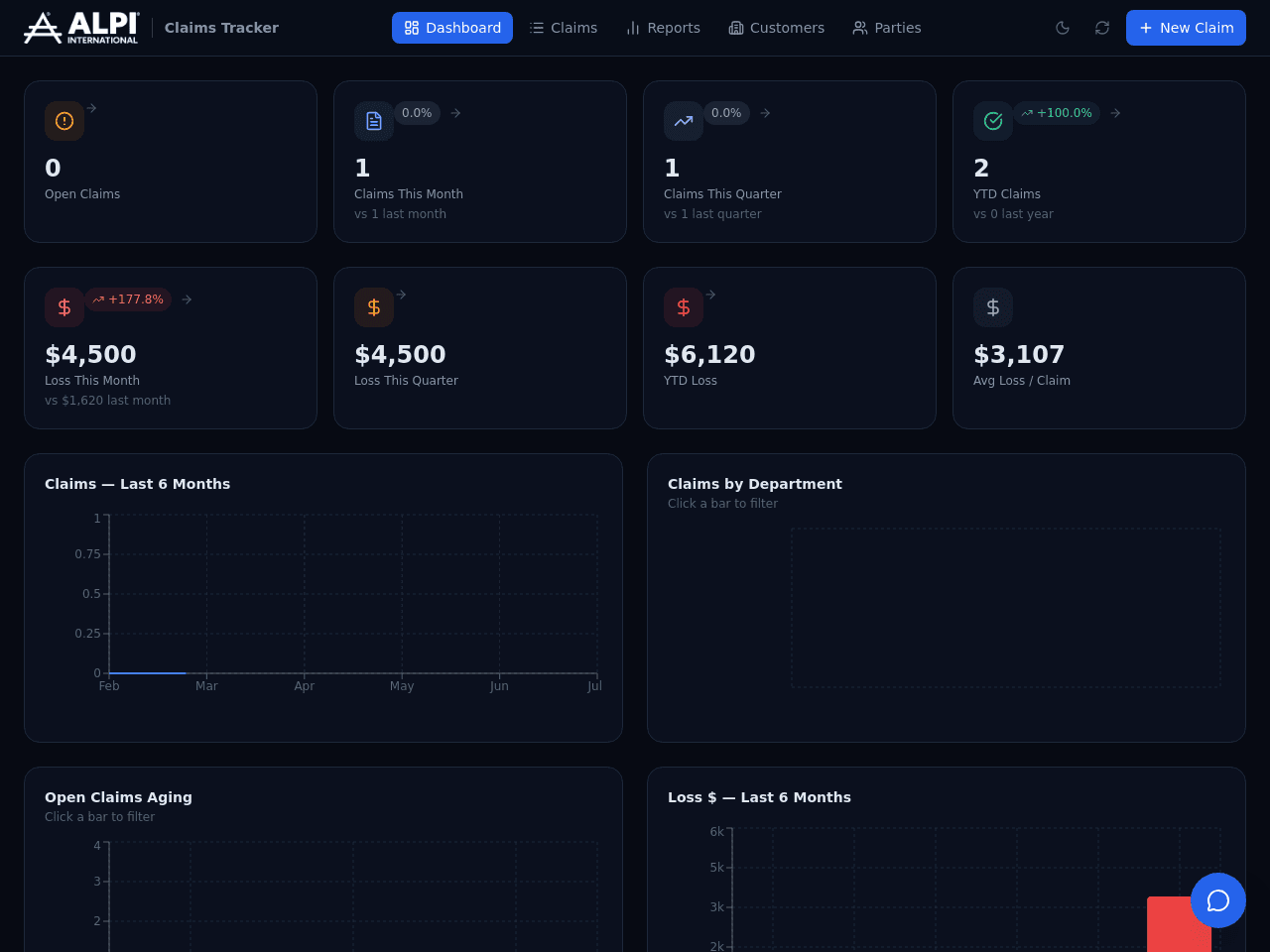Screen dimensions: 1270x952
Task: Click the Avg Loss / Claim dollar icon
Action: (993, 307)
